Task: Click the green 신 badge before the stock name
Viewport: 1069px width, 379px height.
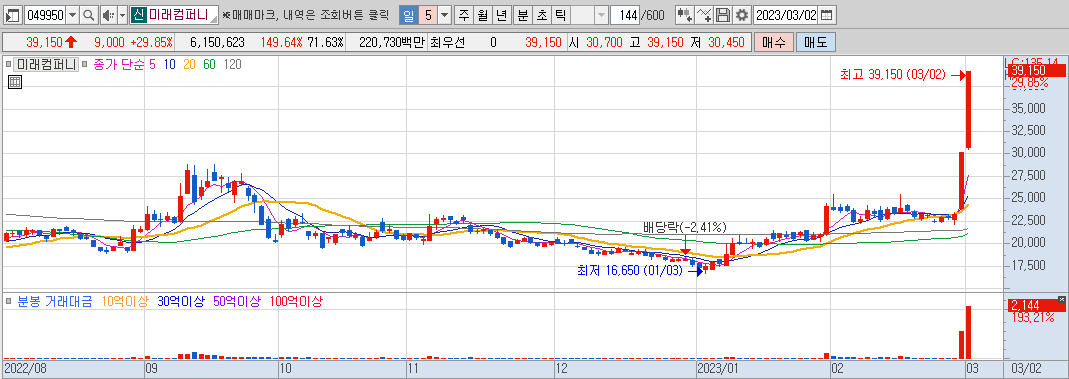Action: click(x=138, y=15)
